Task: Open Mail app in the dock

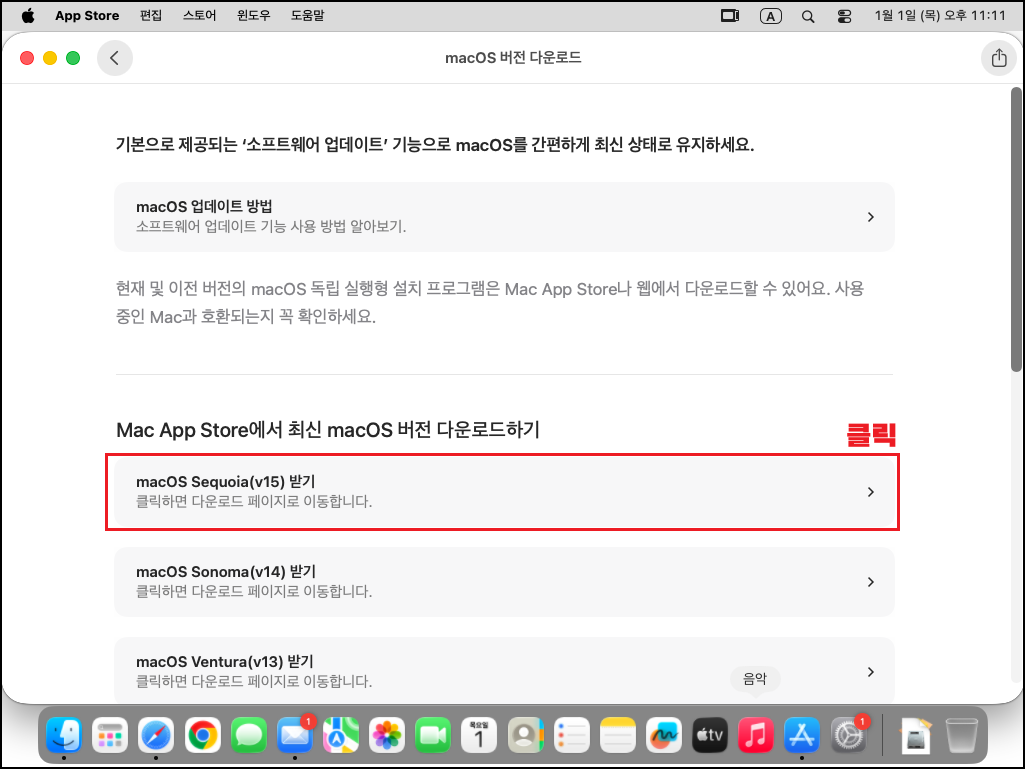Action: point(295,735)
